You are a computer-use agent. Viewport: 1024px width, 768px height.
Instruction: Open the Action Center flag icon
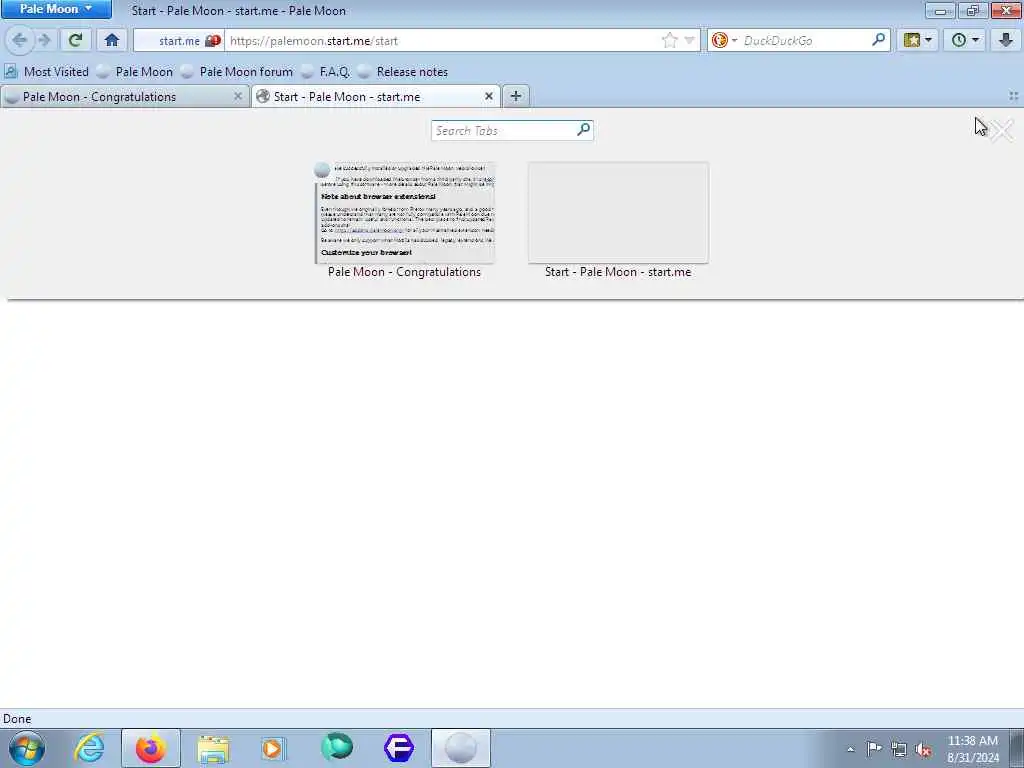pyautogui.click(x=874, y=749)
